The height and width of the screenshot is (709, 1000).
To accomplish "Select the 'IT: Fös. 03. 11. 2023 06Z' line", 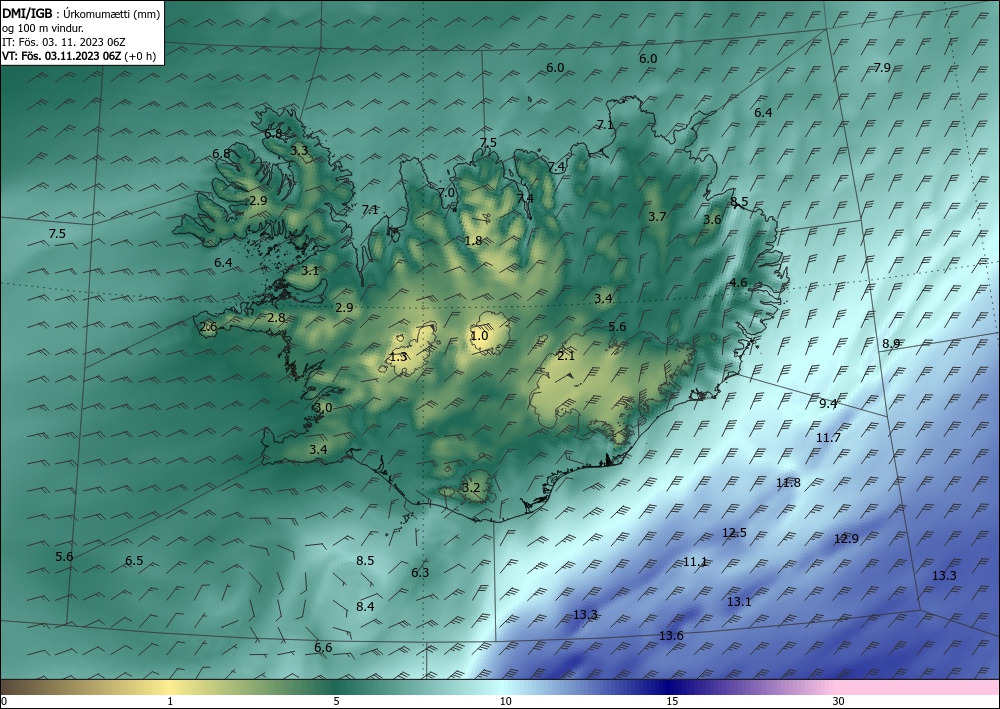I will pyautogui.click(x=64, y=42).
